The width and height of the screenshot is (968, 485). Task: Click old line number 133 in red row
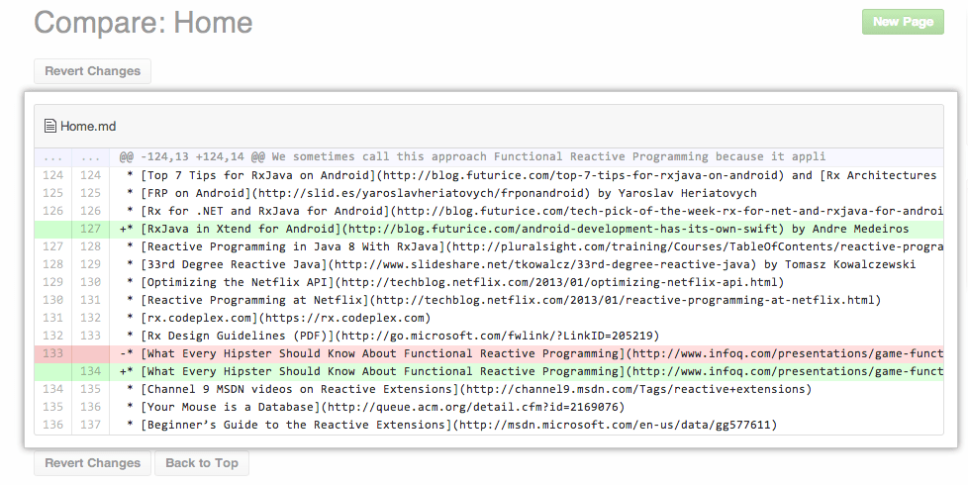(53, 354)
